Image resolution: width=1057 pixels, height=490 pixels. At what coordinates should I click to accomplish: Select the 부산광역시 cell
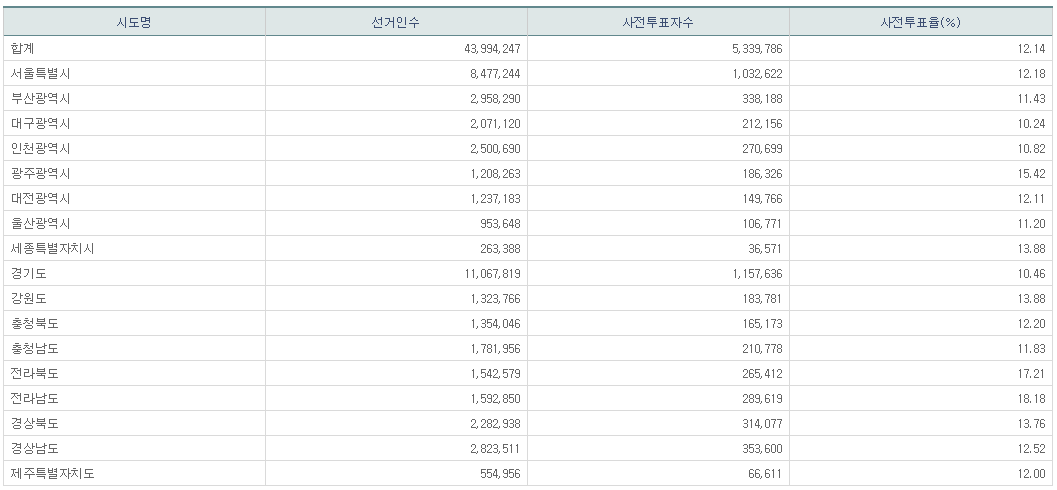coord(40,98)
